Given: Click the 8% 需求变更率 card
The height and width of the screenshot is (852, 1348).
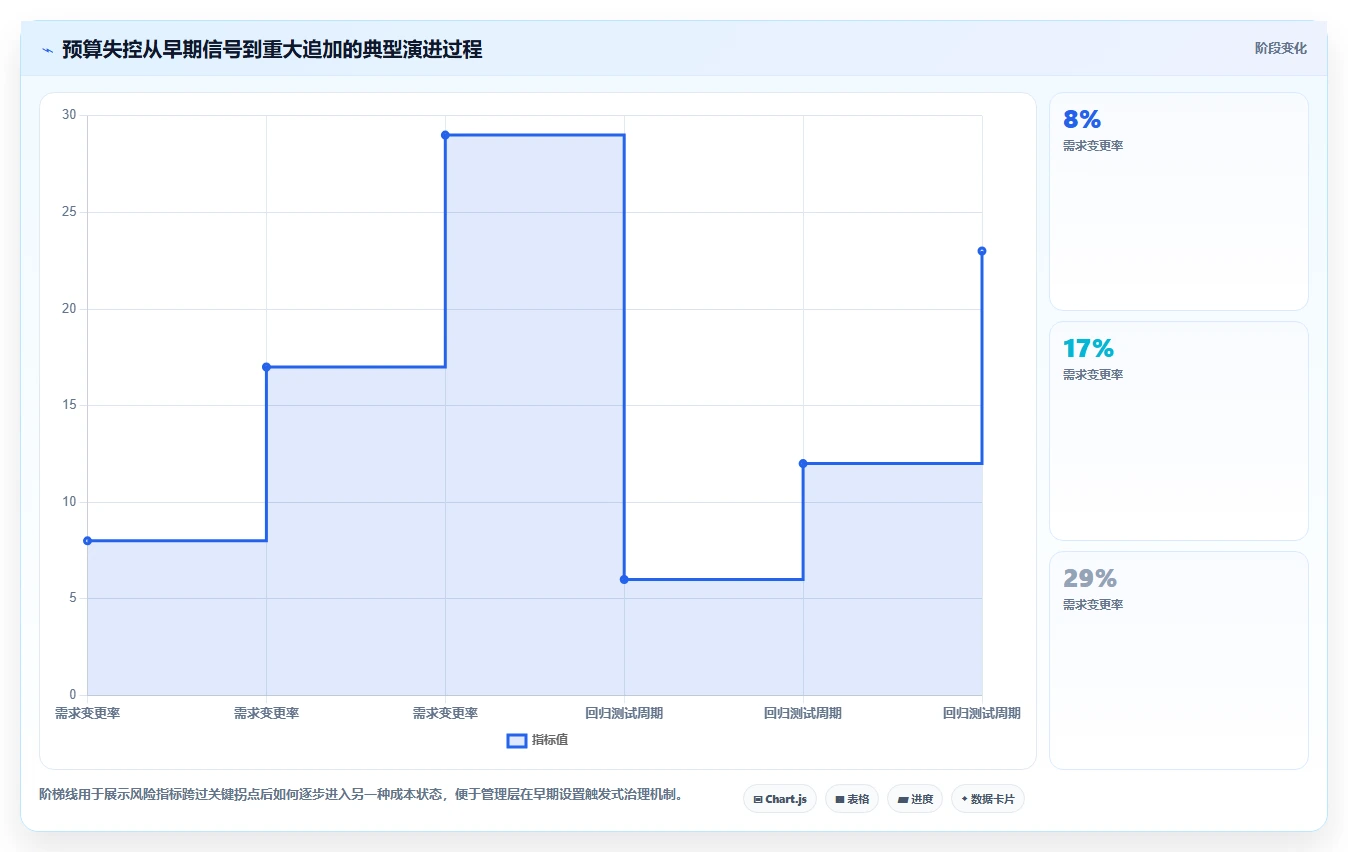Looking at the screenshot, I should pyautogui.click(x=1179, y=201).
